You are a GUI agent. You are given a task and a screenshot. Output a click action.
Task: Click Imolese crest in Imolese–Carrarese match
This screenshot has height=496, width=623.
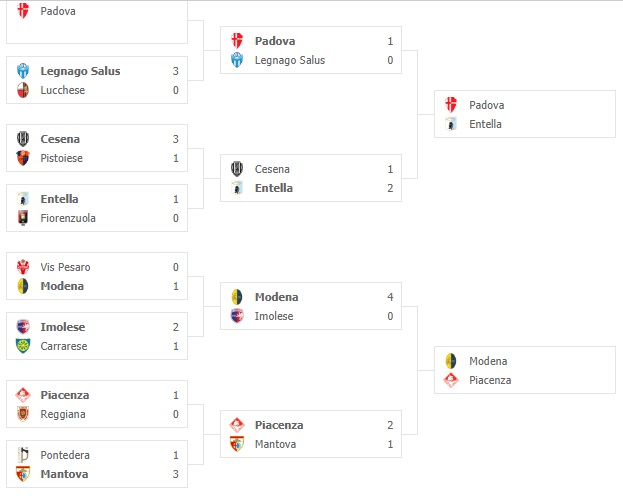click(x=23, y=327)
